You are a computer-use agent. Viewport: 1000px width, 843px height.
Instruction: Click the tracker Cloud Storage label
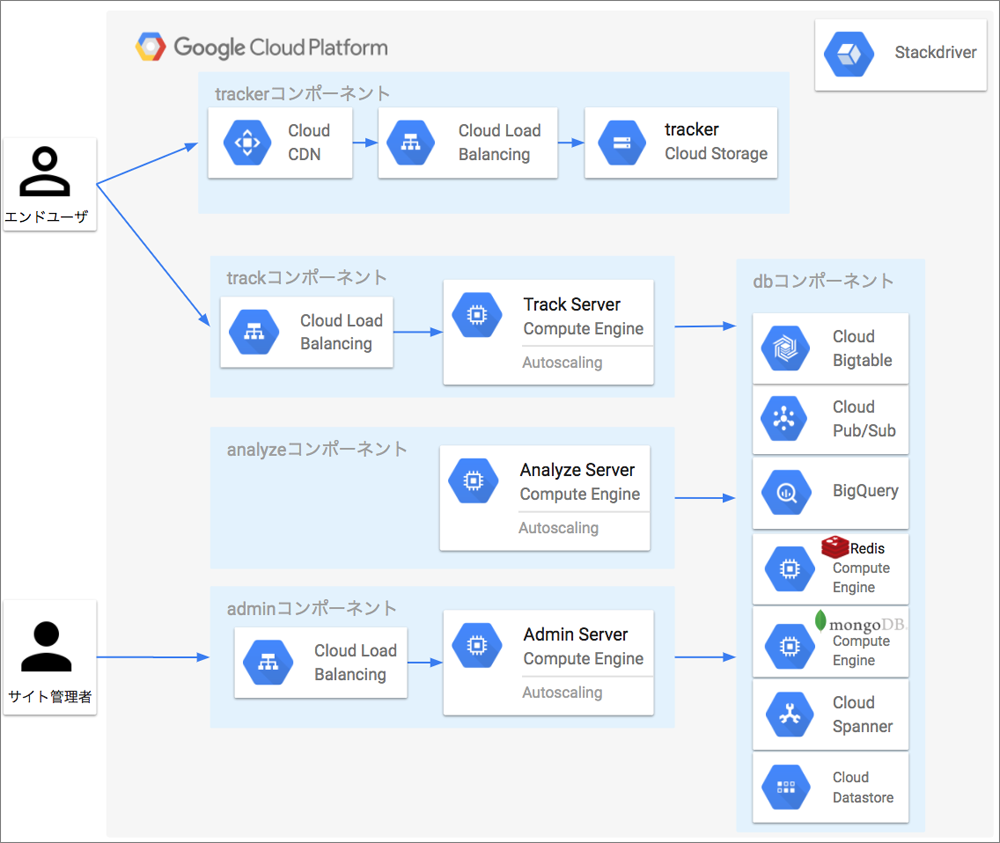tap(716, 142)
